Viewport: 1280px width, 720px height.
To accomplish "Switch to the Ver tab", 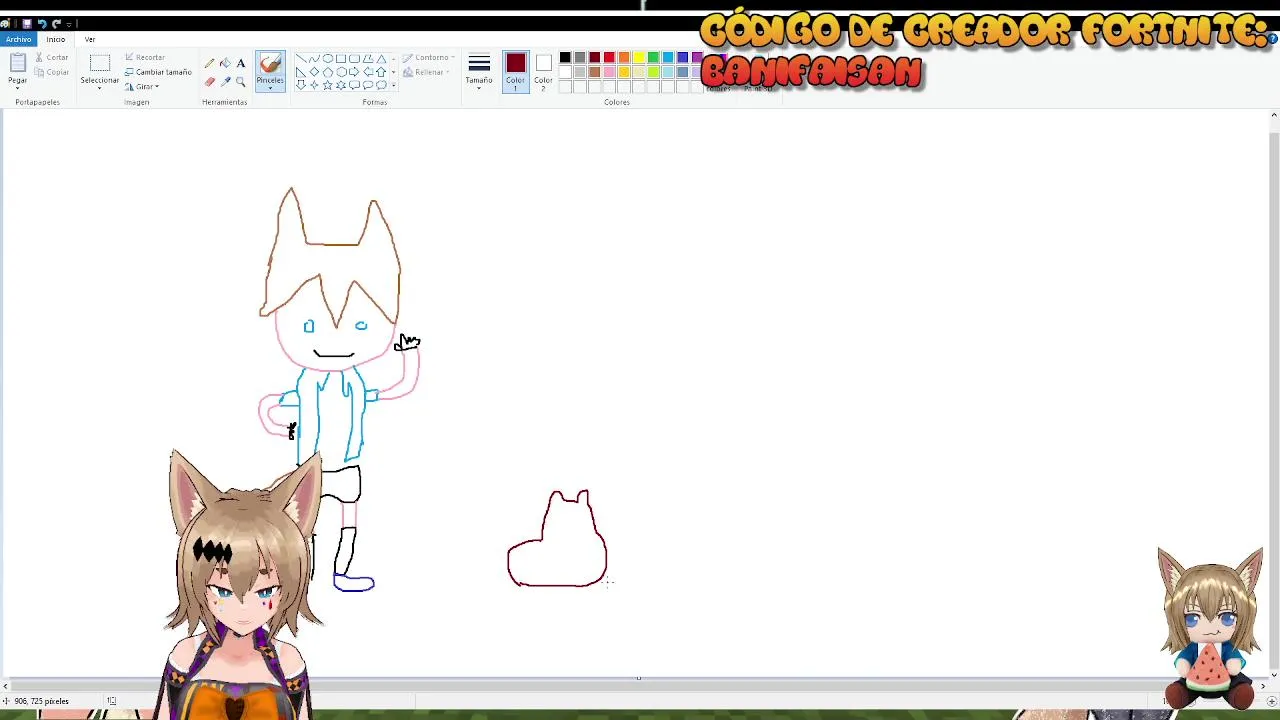I will (x=90, y=39).
